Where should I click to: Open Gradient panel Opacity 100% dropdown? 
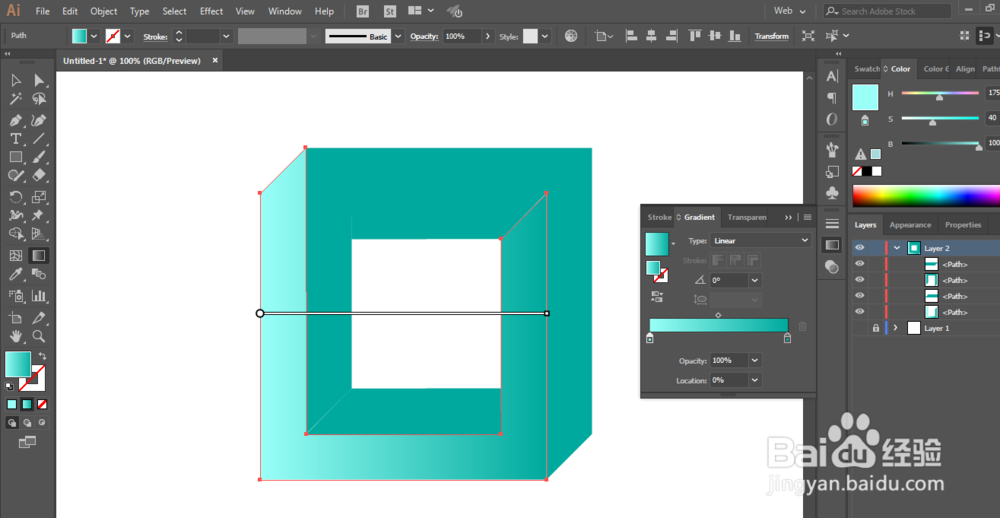(755, 360)
